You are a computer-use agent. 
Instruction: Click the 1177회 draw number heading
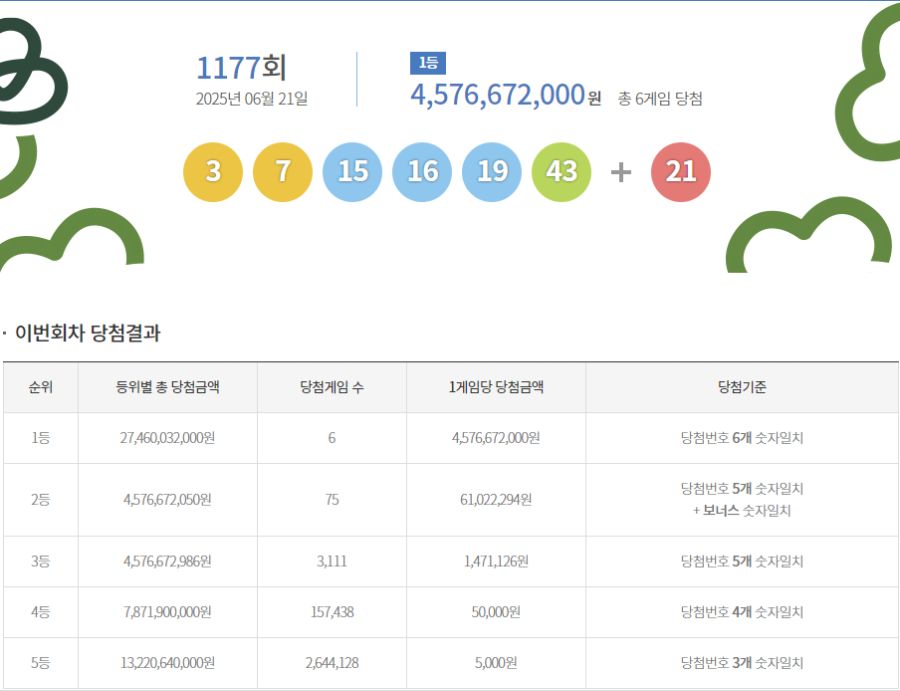click(x=241, y=68)
